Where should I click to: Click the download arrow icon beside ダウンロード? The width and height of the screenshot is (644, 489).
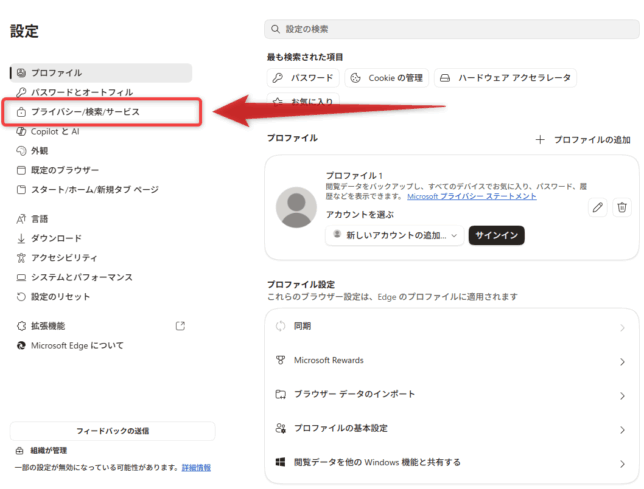coord(21,238)
